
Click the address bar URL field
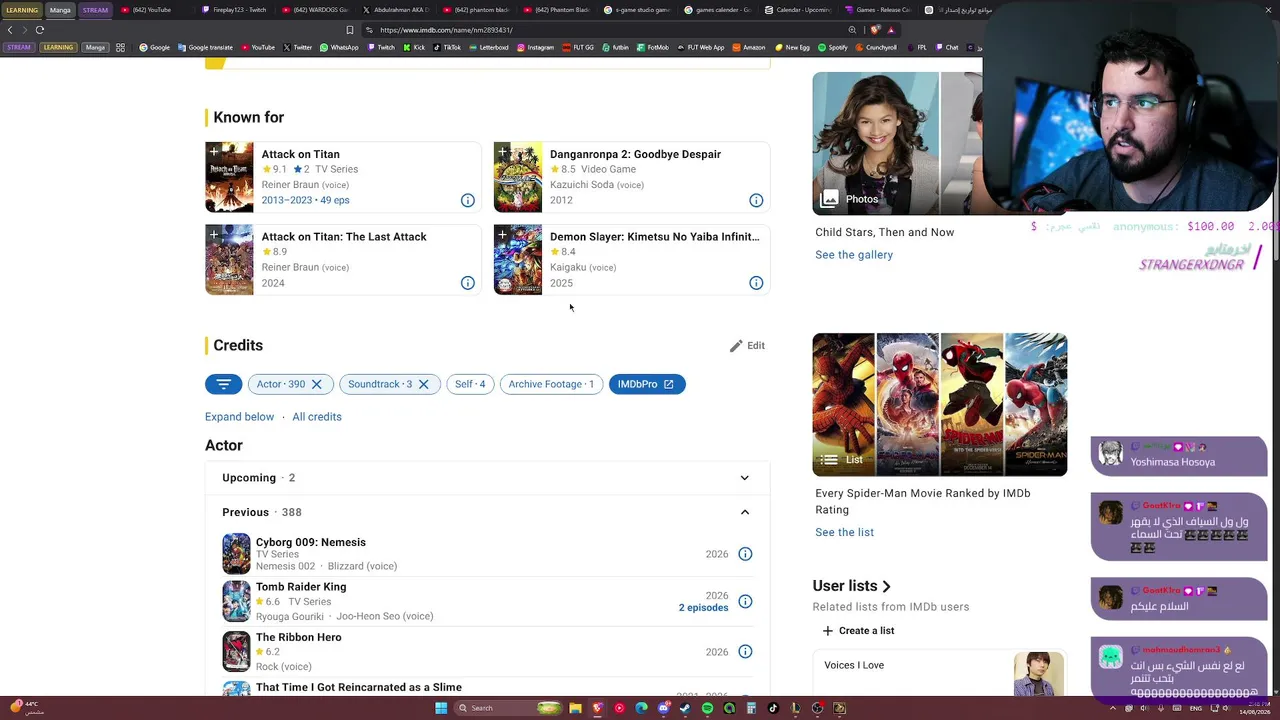[600, 30]
